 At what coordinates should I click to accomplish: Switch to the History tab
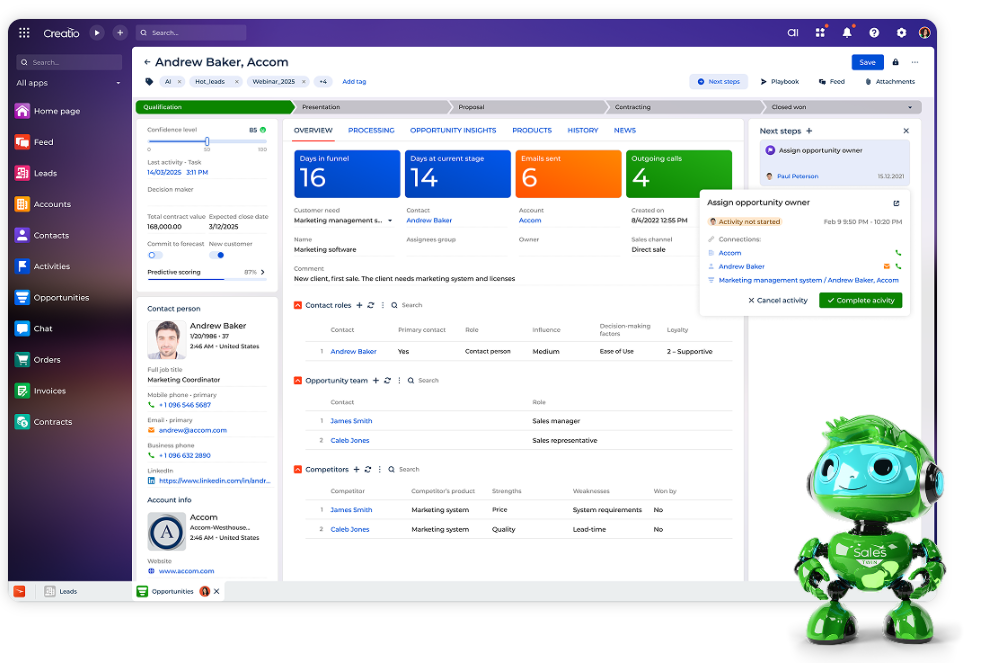pyautogui.click(x=584, y=130)
